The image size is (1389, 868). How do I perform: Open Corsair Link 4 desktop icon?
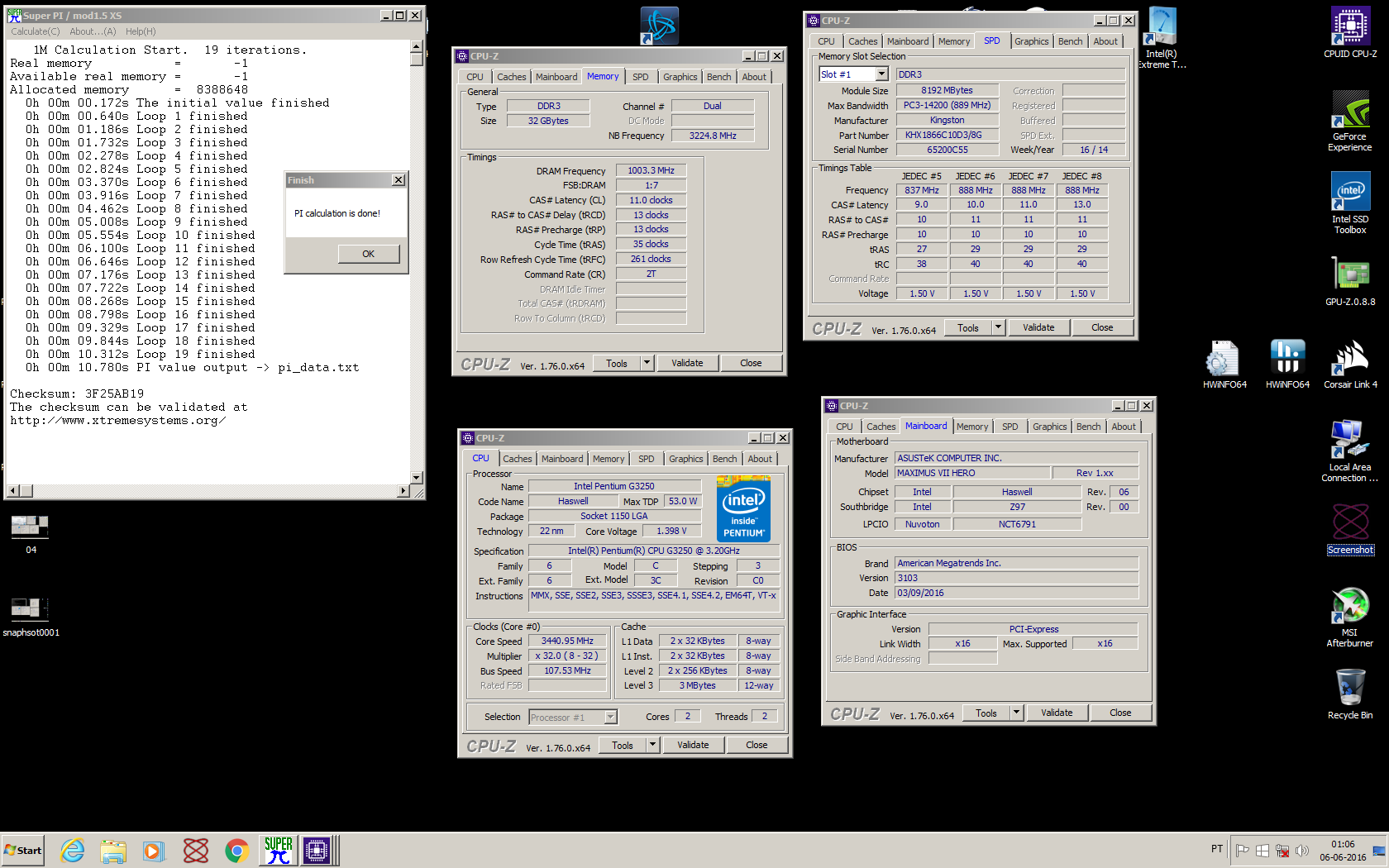coord(1350,364)
